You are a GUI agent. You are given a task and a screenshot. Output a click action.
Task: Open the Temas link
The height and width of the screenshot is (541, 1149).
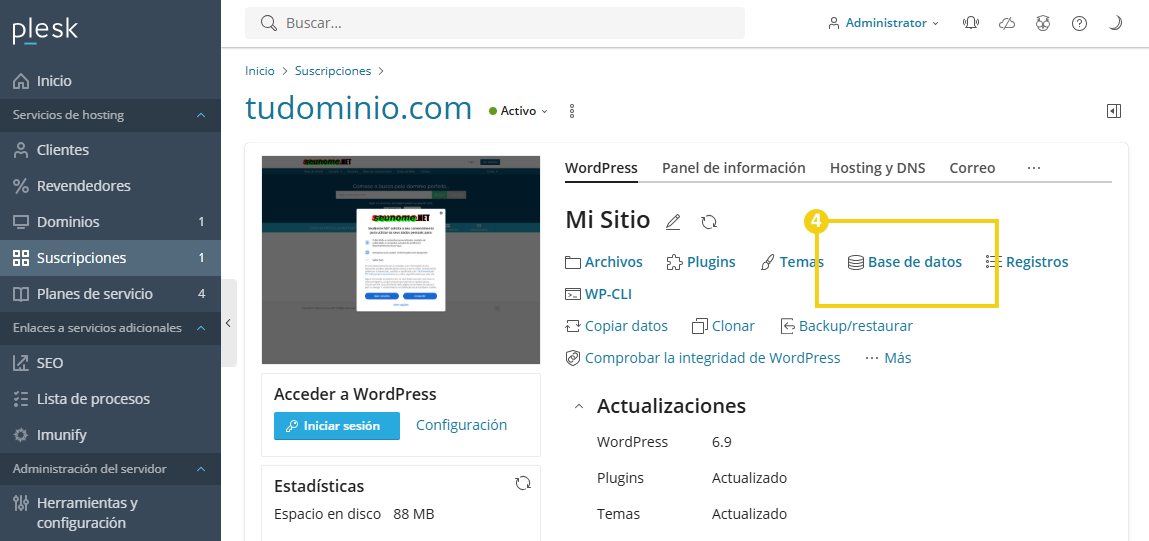[x=792, y=262]
